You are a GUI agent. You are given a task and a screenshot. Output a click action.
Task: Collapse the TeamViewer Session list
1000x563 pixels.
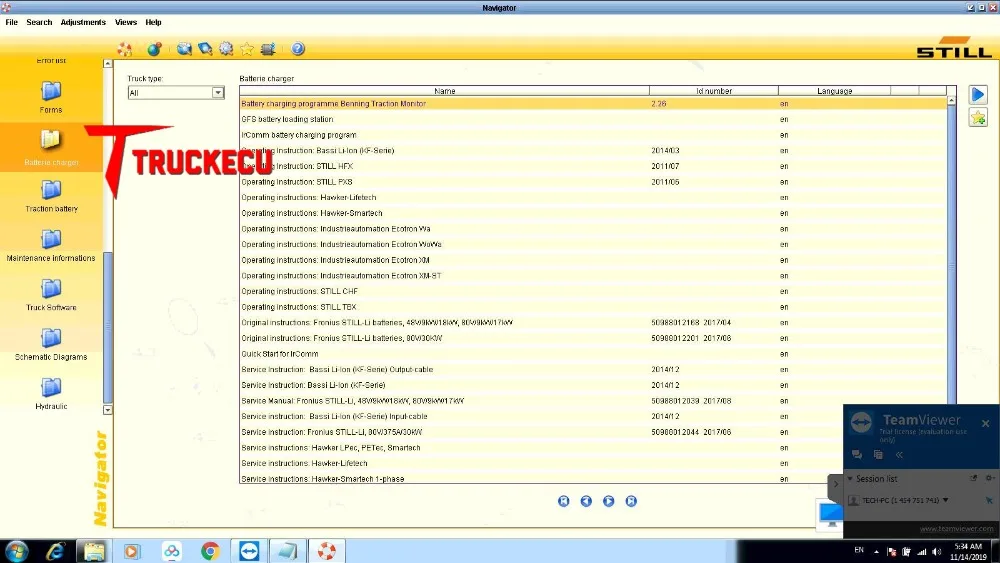point(850,478)
